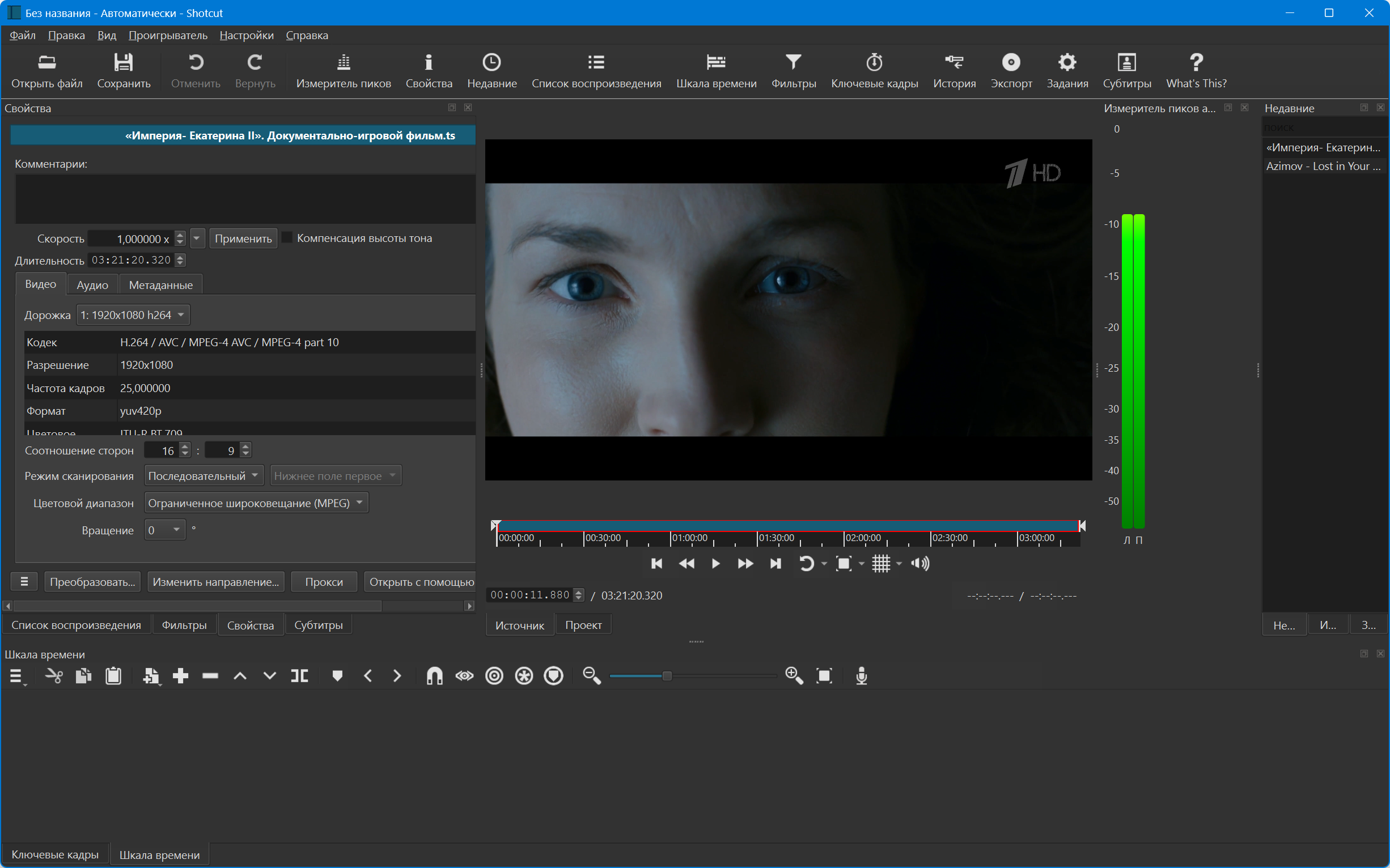Open the Color range dropdown
The image size is (1390, 868).
click(x=256, y=503)
